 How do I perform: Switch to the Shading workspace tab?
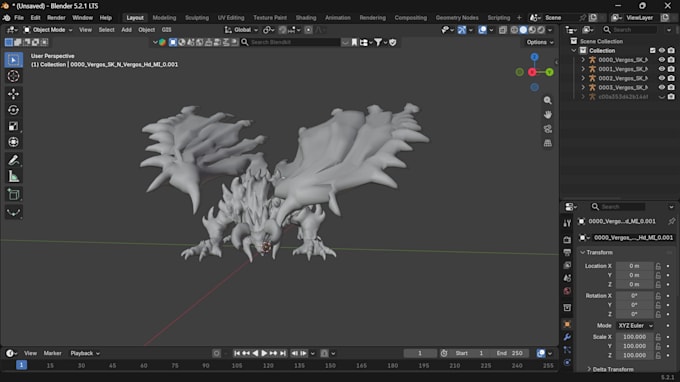point(306,18)
